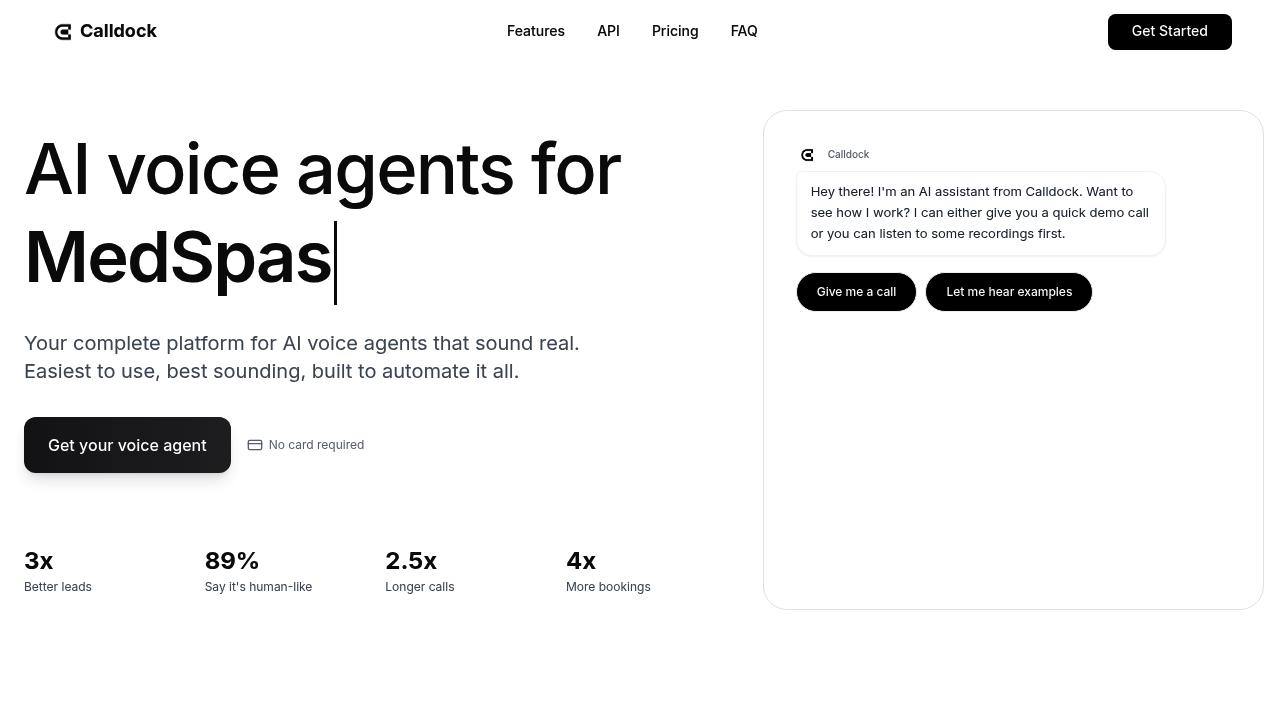The height and width of the screenshot is (720, 1280).
Task: Click the Calldock avatar icon in chat
Action: tap(807, 155)
